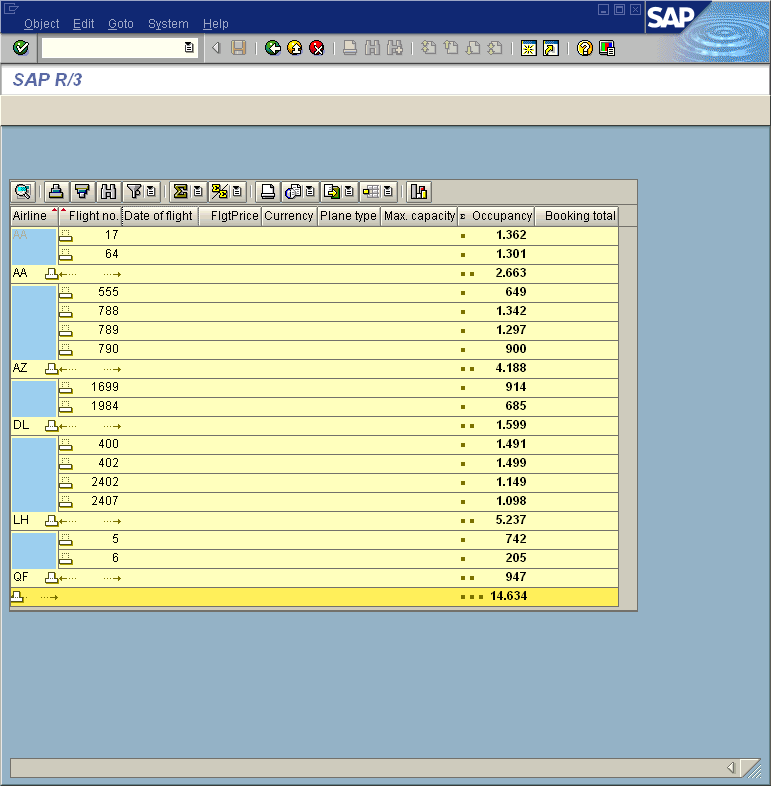Click the Total sigma icon
Image resolution: width=771 pixels, height=786 pixels.
[180, 191]
